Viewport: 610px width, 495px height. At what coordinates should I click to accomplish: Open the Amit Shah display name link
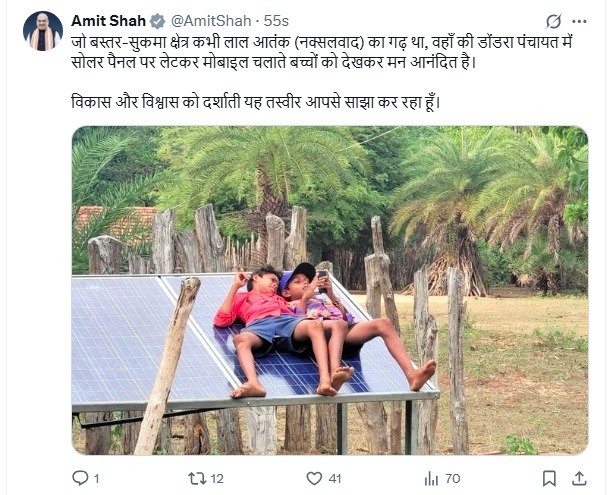[x=108, y=21]
